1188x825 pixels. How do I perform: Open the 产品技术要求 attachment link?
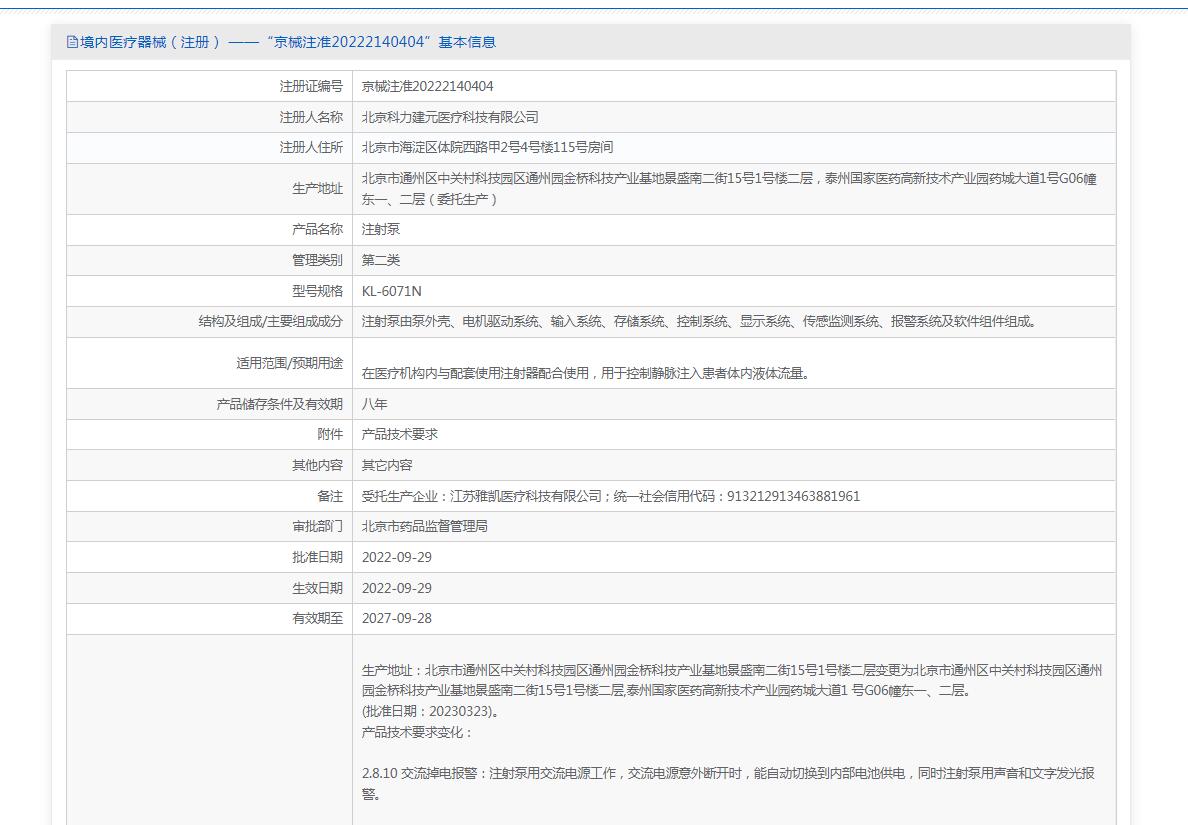click(399, 435)
